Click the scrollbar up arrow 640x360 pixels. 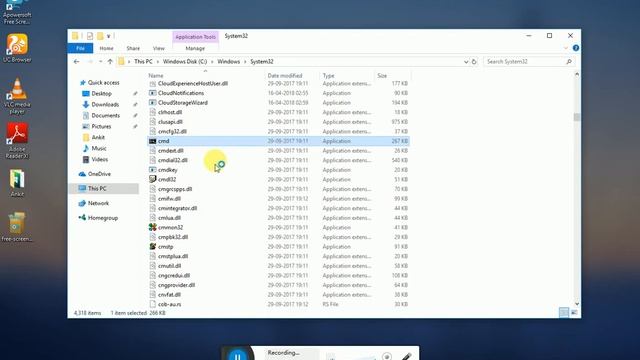coord(576,74)
